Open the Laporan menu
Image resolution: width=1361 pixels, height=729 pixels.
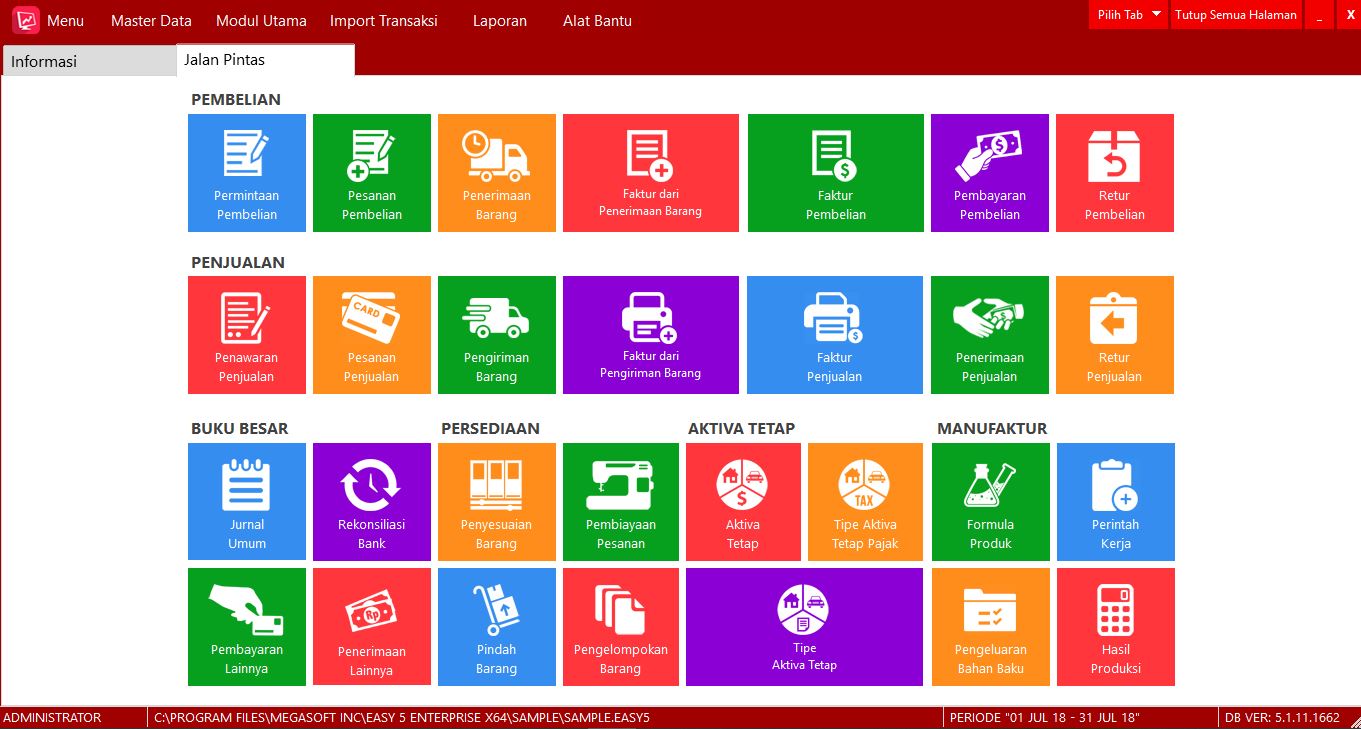click(x=499, y=21)
